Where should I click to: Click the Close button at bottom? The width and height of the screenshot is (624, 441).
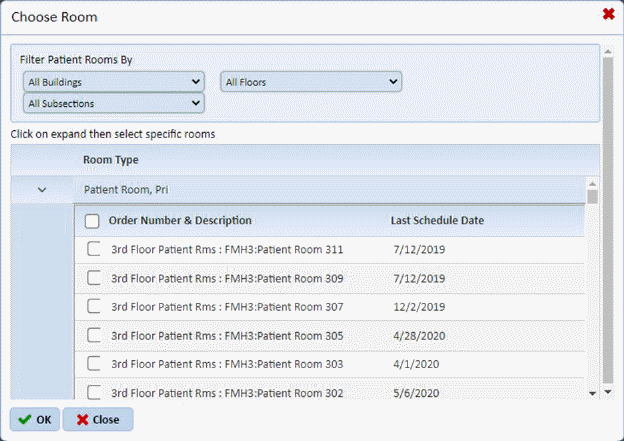(x=98, y=420)
